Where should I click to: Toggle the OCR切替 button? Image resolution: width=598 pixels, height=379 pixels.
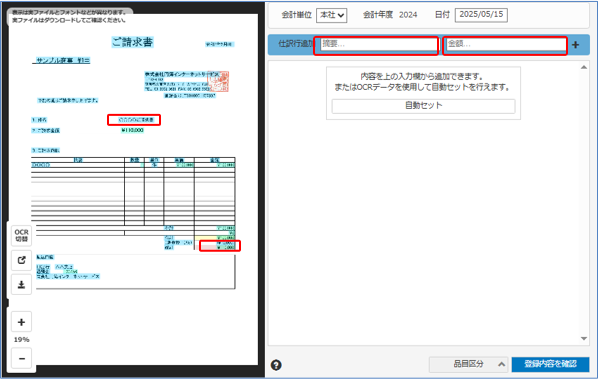[21, 235]
